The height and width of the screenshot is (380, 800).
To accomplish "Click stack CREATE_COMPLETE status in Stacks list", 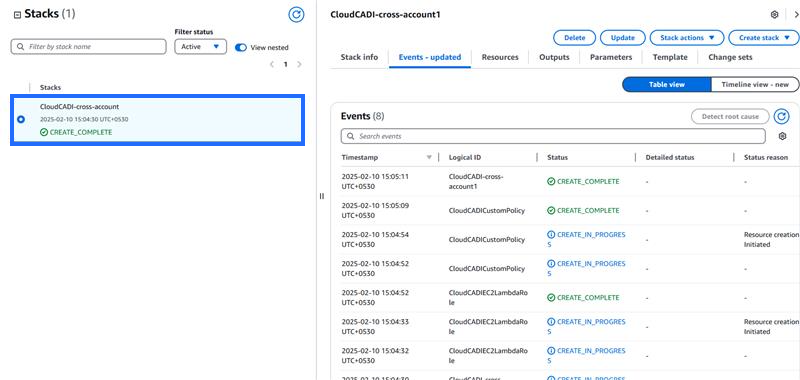I will pyautogui.click(x=76, y=132).
